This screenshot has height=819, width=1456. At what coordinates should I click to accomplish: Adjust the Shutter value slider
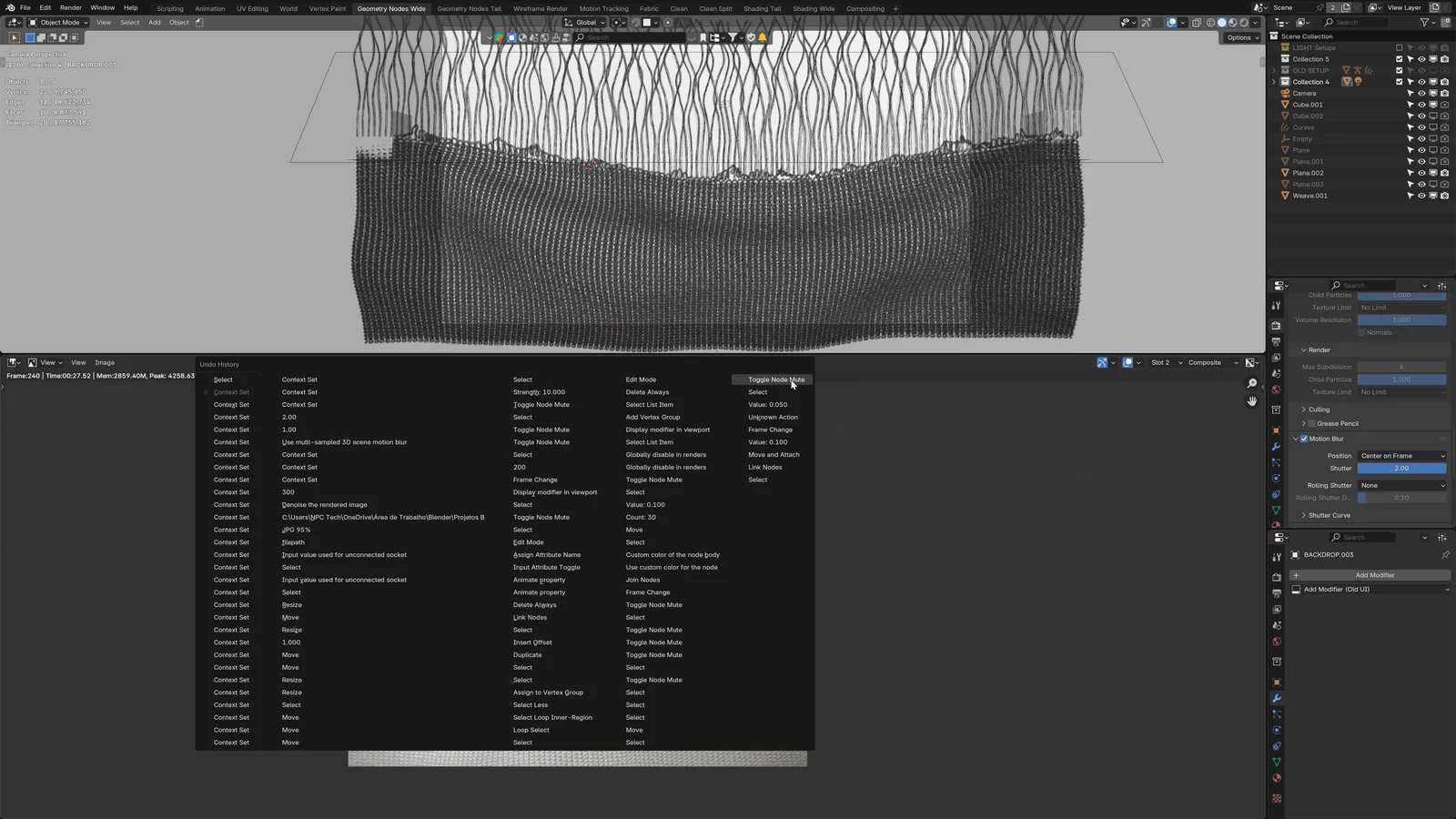tap(1401, 468)
